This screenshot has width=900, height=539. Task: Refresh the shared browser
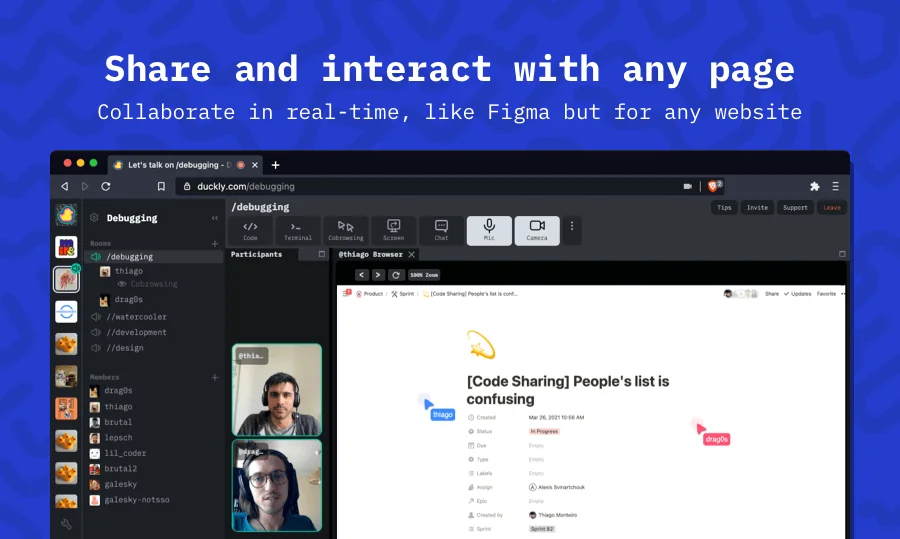point(395,275)
